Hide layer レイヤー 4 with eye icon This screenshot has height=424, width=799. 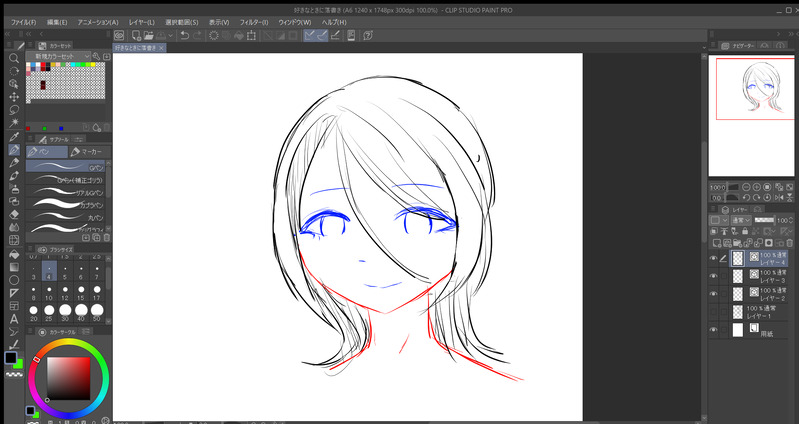[713, 258]
